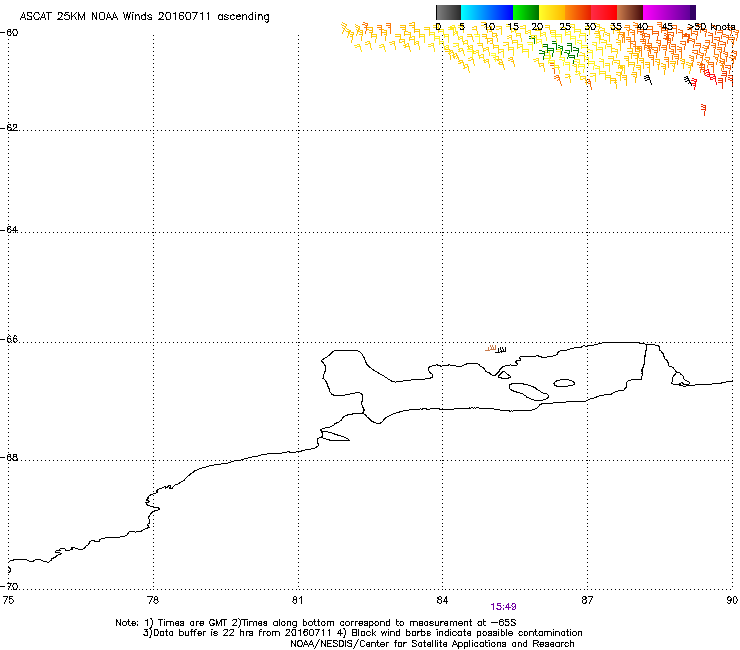Click the 78 longitude label
This screenshot has height=650, width=740.
153,600
